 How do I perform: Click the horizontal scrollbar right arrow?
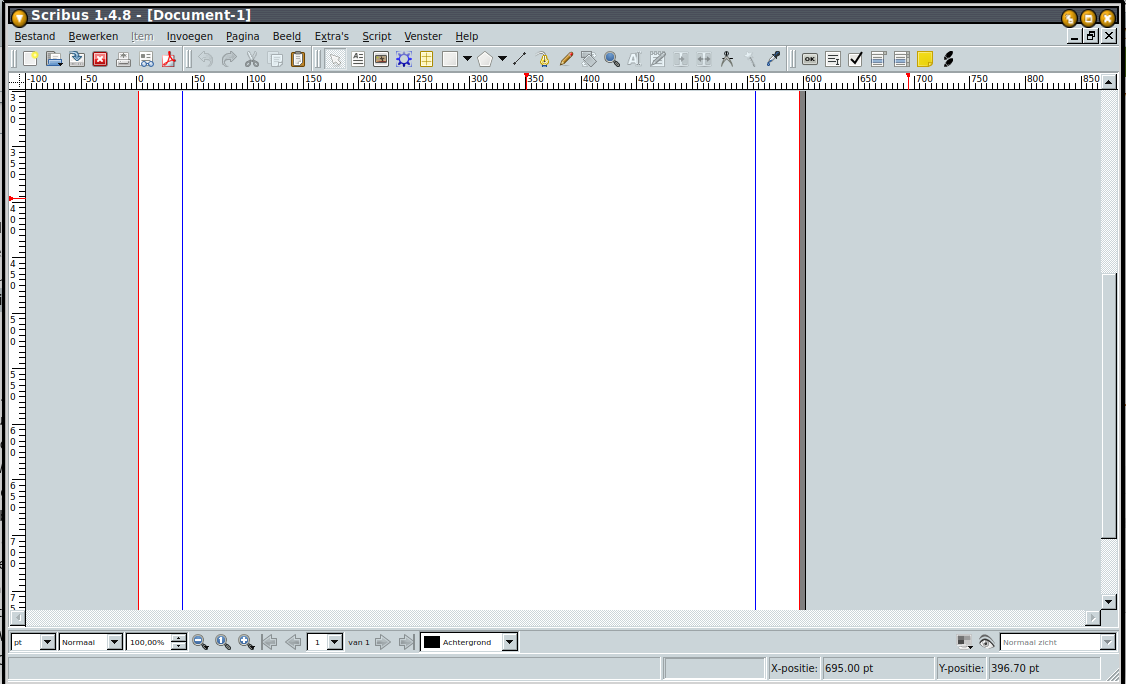click(1093, 617)
